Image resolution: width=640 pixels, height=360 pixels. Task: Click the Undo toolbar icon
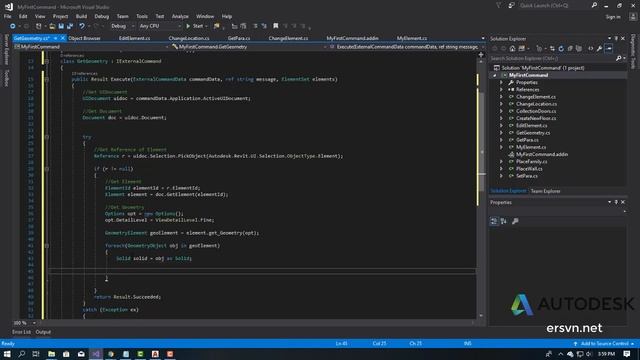click(82, 26)
